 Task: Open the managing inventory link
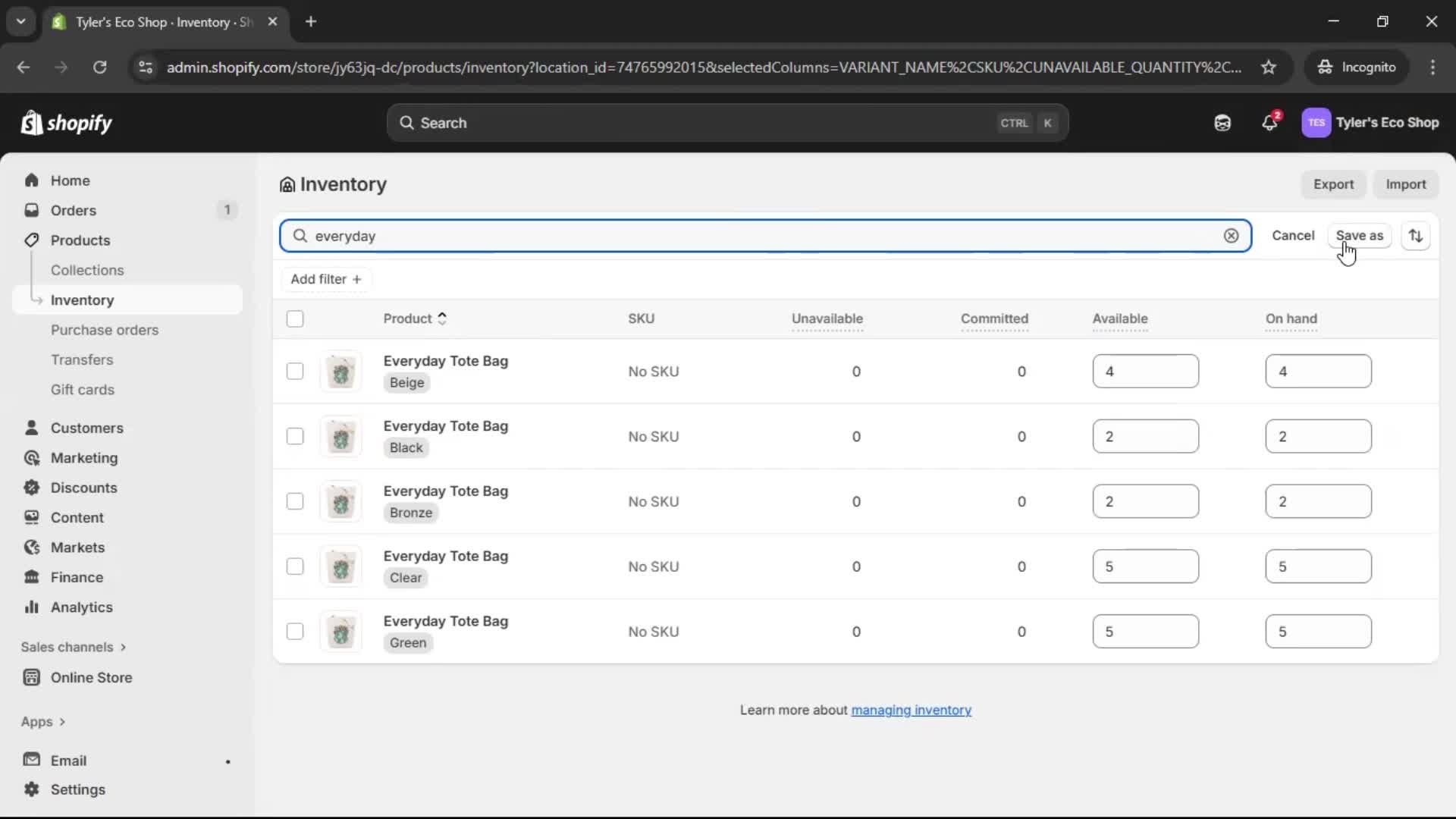pyautogui.click(x=911, y=710)
